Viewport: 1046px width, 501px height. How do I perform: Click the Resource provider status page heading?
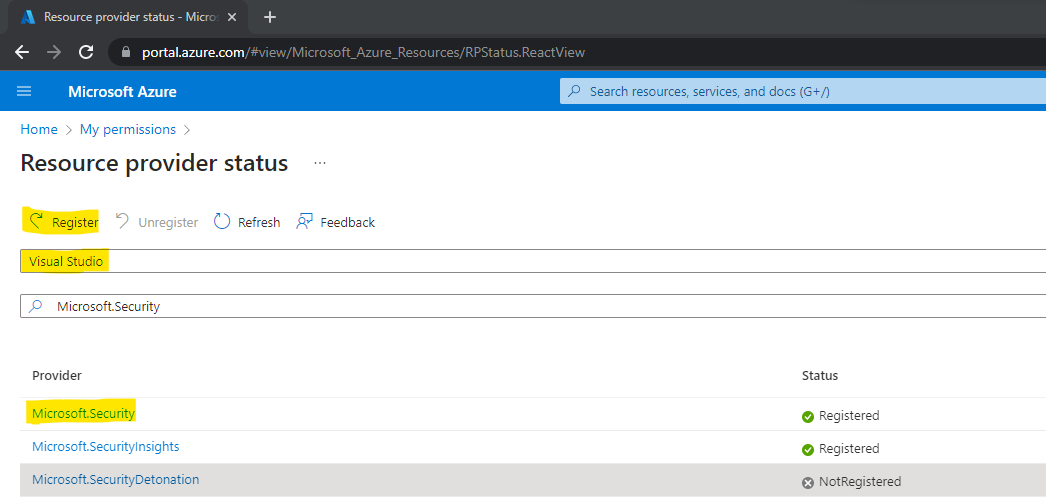(154, 163)
